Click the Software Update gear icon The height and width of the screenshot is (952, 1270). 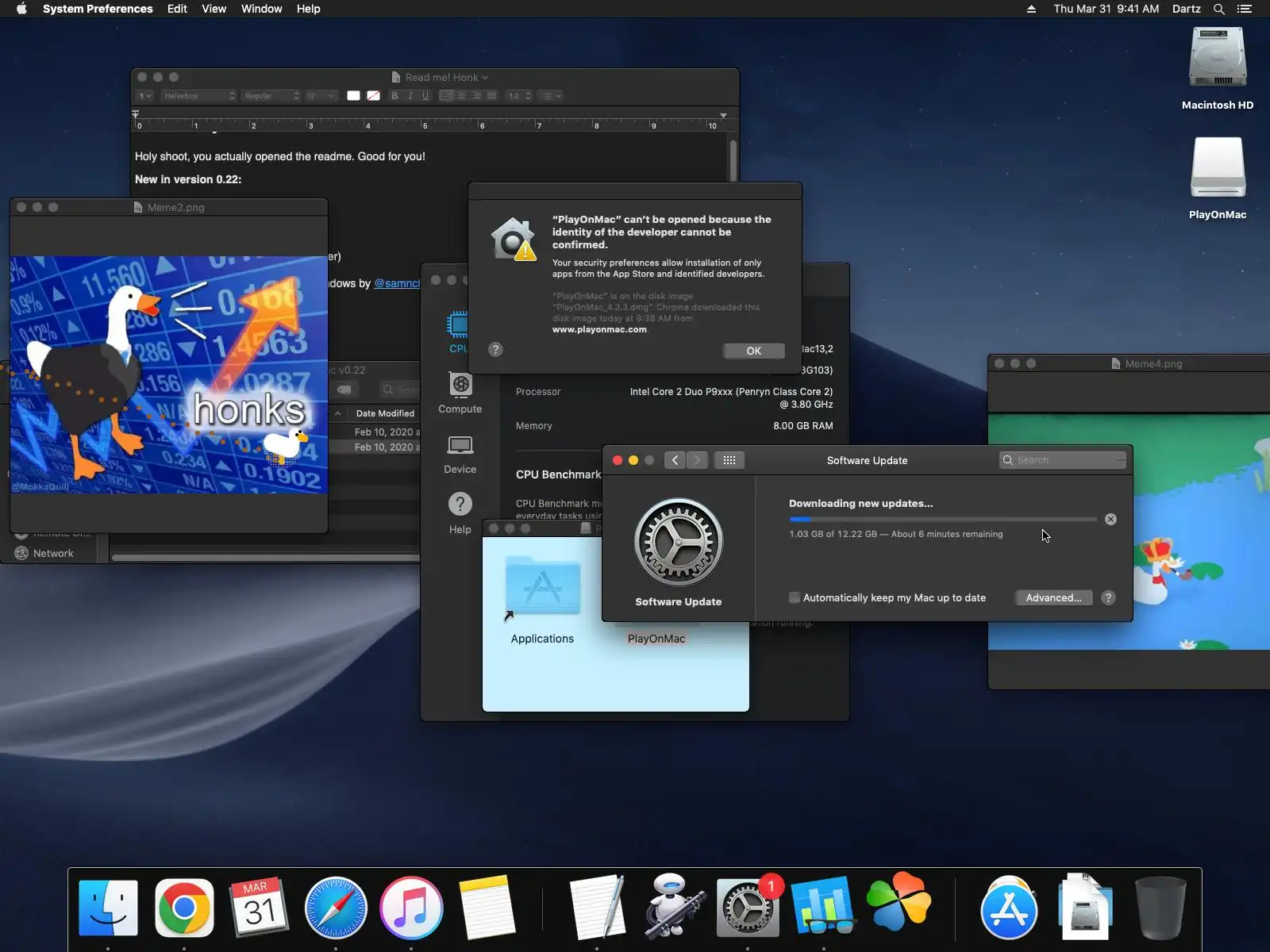(679, 543)
